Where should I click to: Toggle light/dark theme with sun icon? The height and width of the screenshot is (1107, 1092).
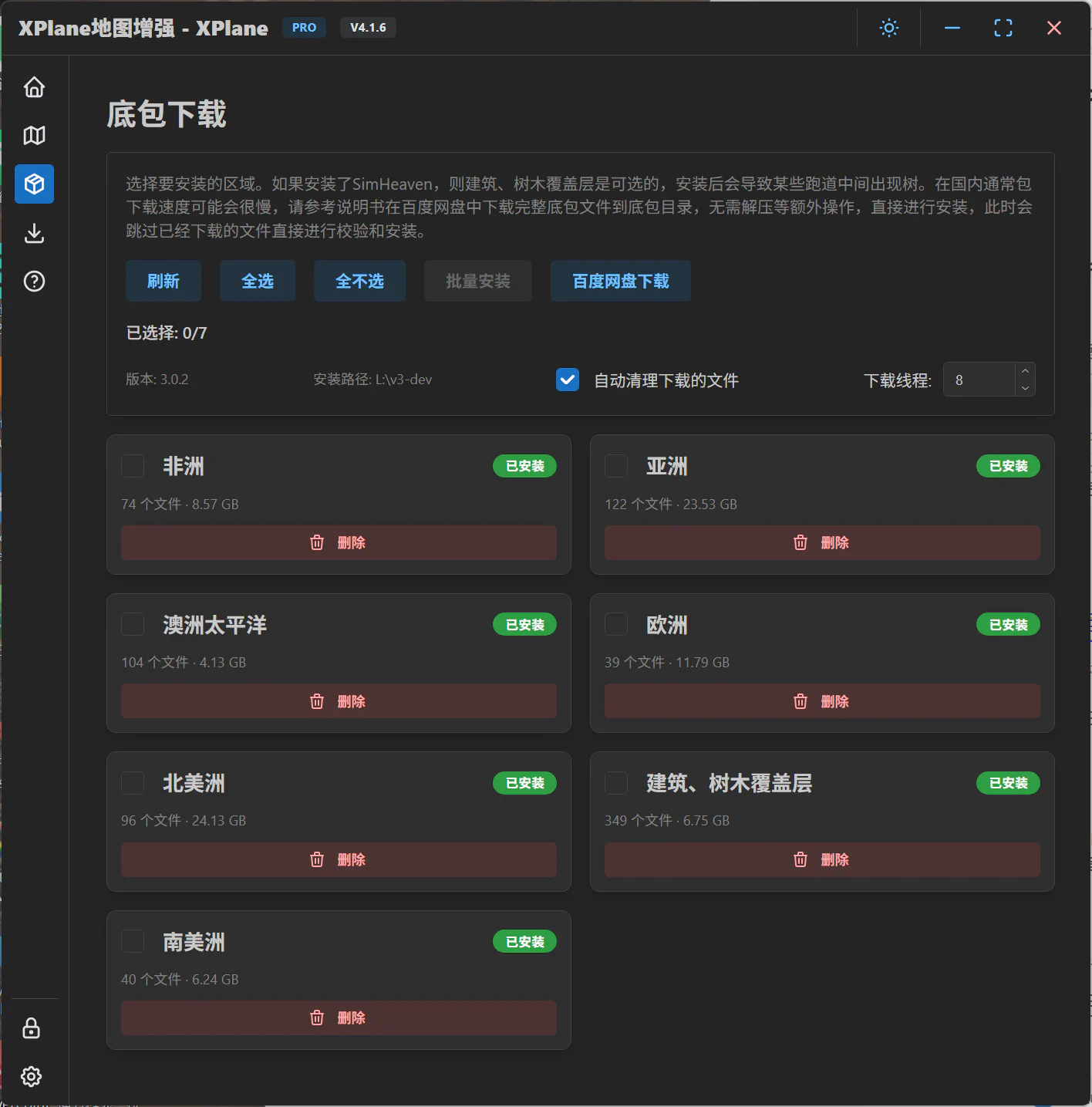pyautogui.click(x=888, y=28)
